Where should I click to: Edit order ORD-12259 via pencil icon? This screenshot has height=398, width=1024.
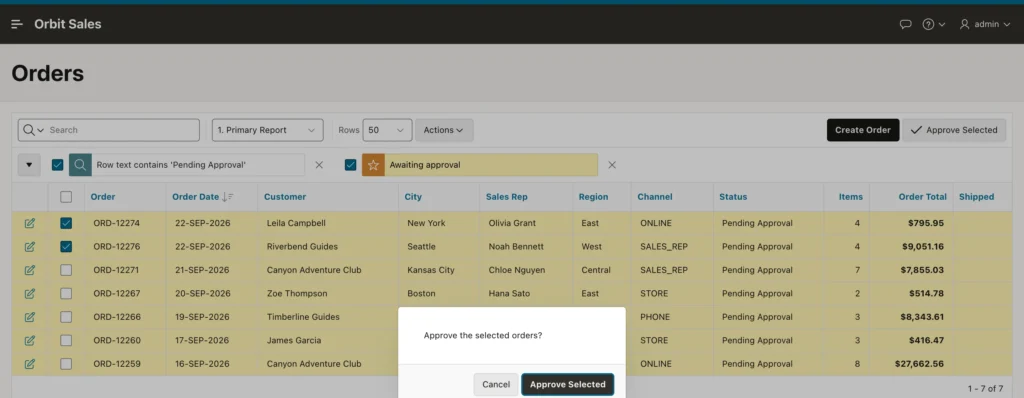pyautogui.click(x=29, y=364)
